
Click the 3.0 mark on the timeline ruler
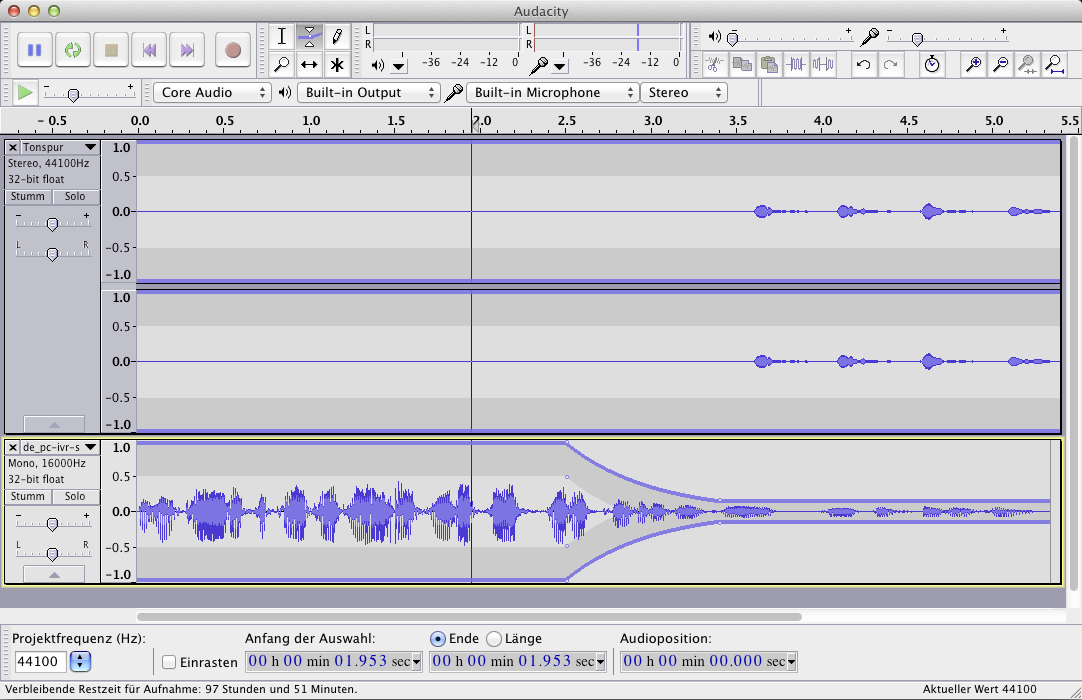point(653,121)
